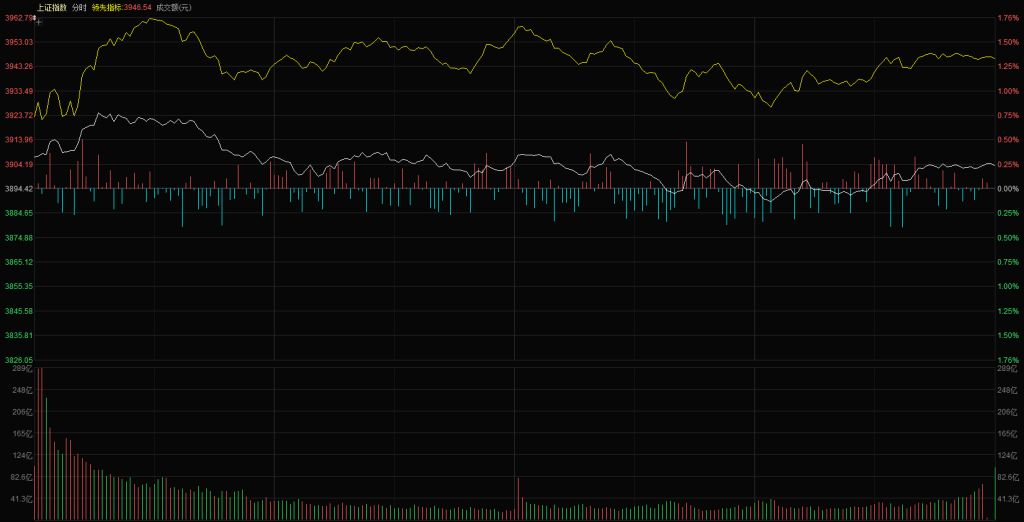Screen dimensions: 1024x522
Task: Click the small plus icon below the title
Action: (x=39, y=22)
